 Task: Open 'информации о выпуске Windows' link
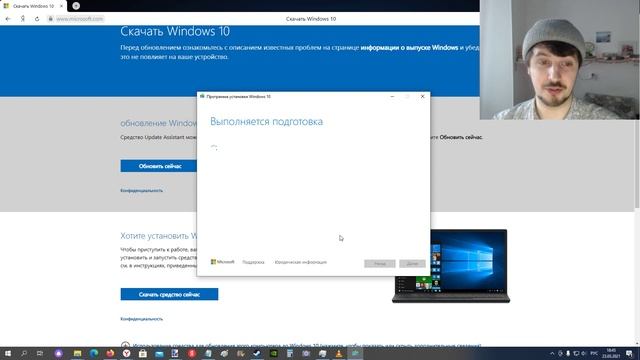[x=409, y=48]
